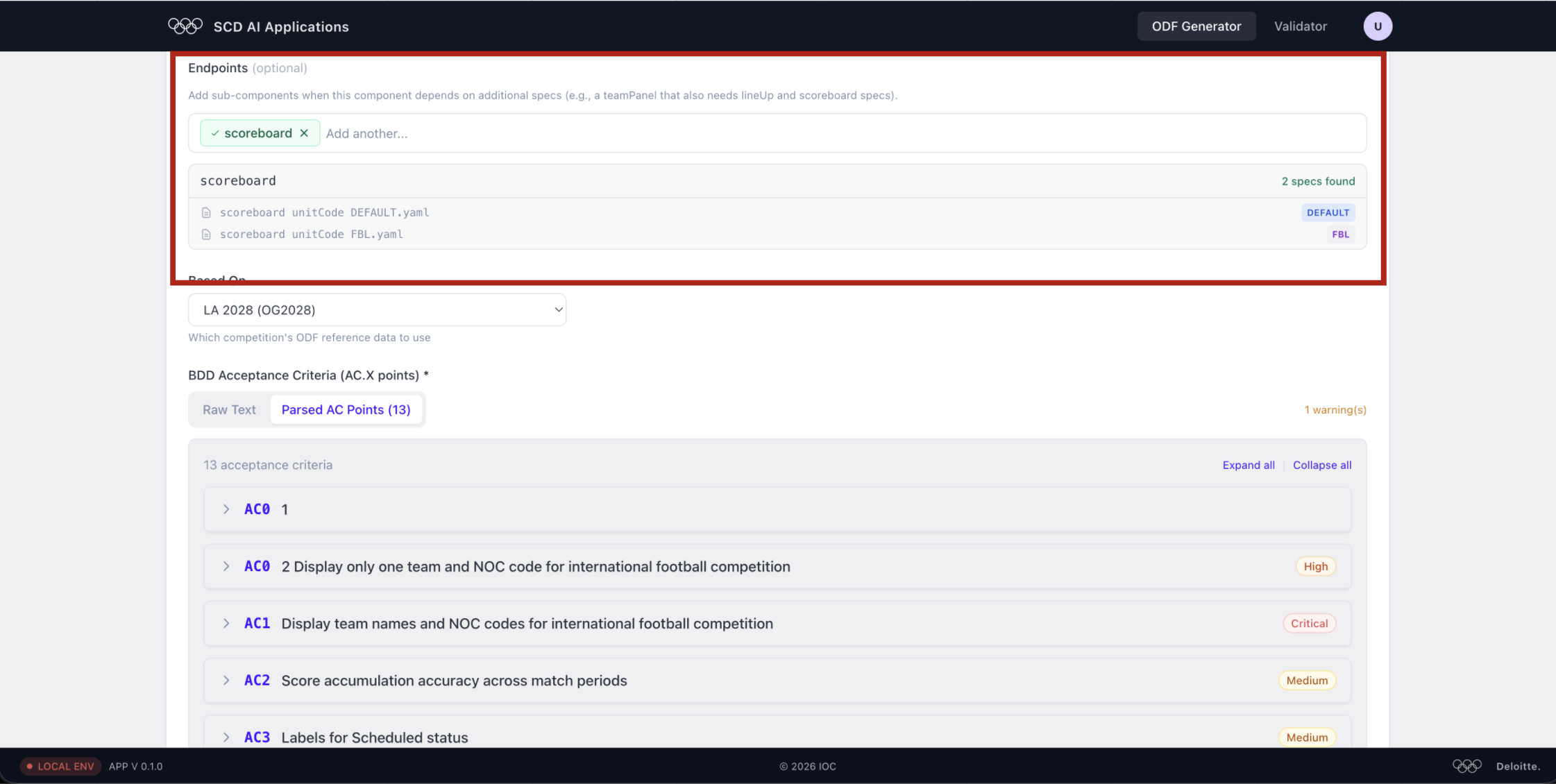Click the AC2 code label
This screenshot has height=784, width=1556.
[257, 681]
